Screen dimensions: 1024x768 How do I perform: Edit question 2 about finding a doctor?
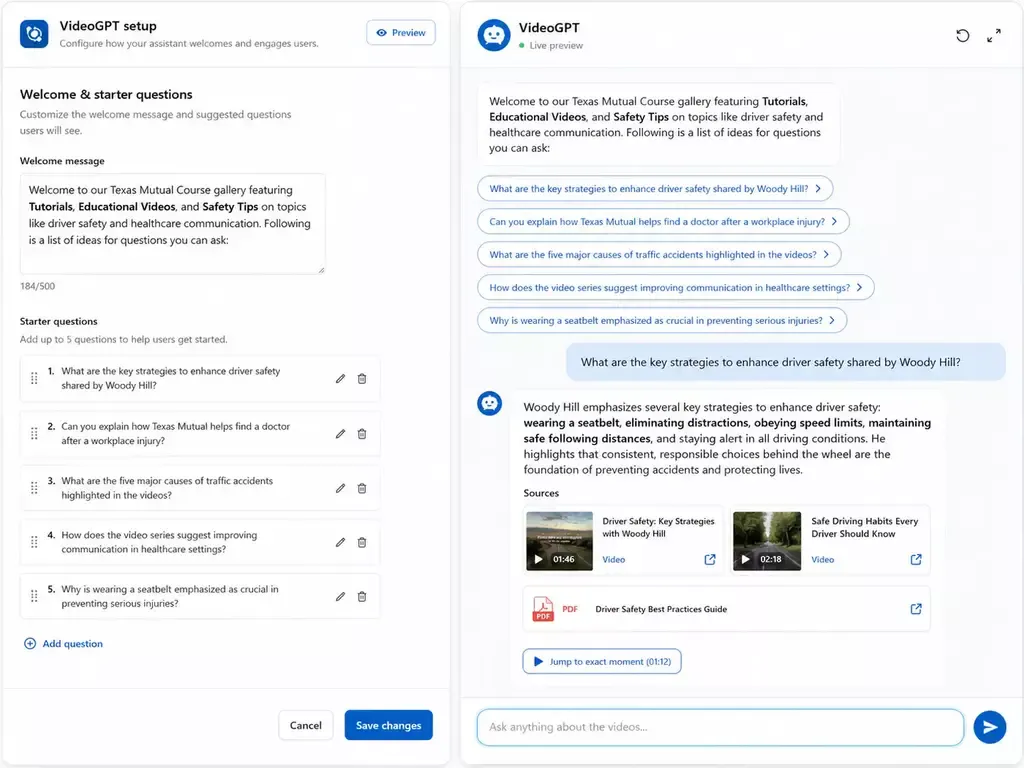point(340,434)
